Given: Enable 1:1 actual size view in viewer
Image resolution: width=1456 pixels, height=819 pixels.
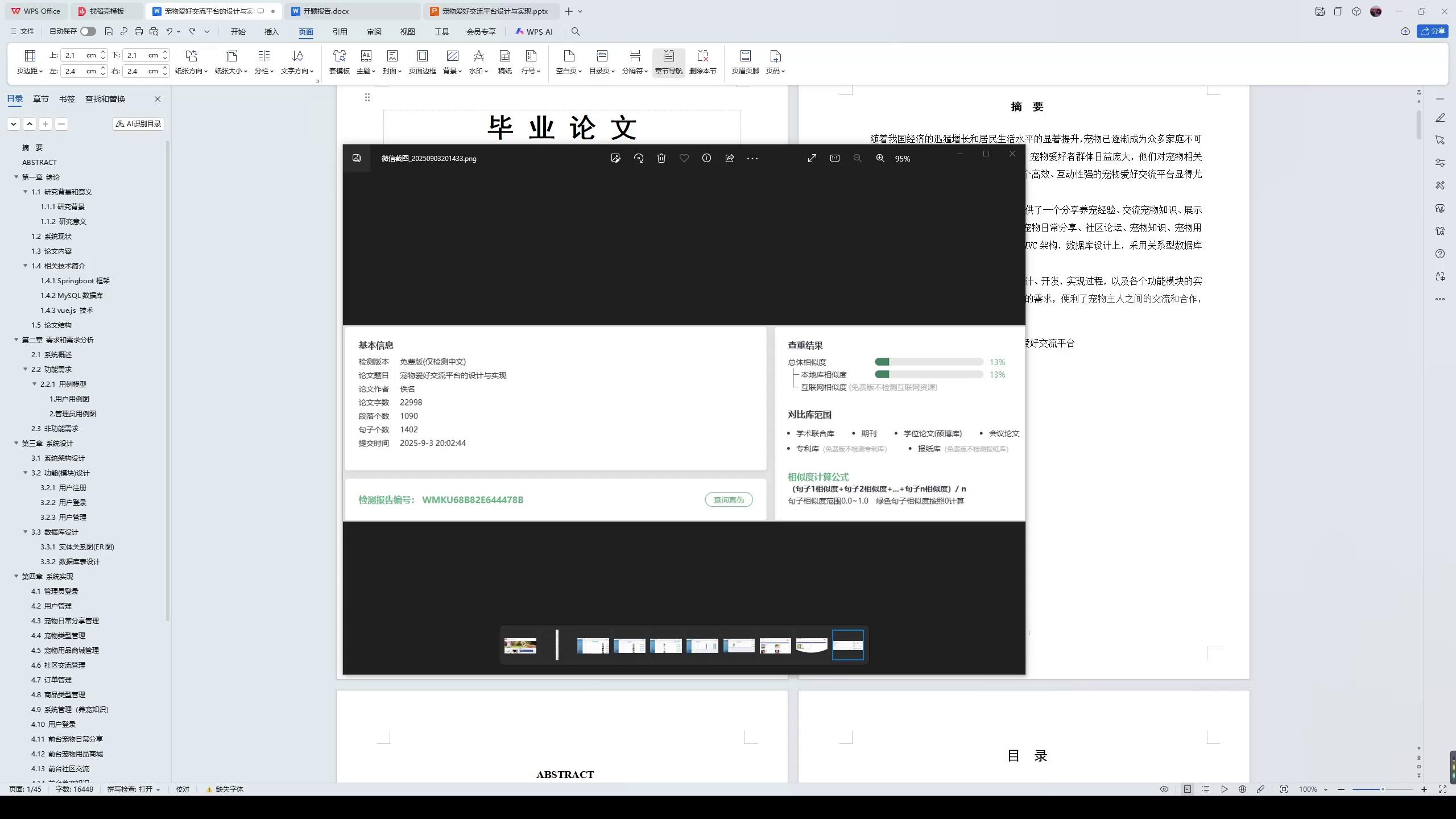Looking at the screenshot, I should click(x=834, y=158).
